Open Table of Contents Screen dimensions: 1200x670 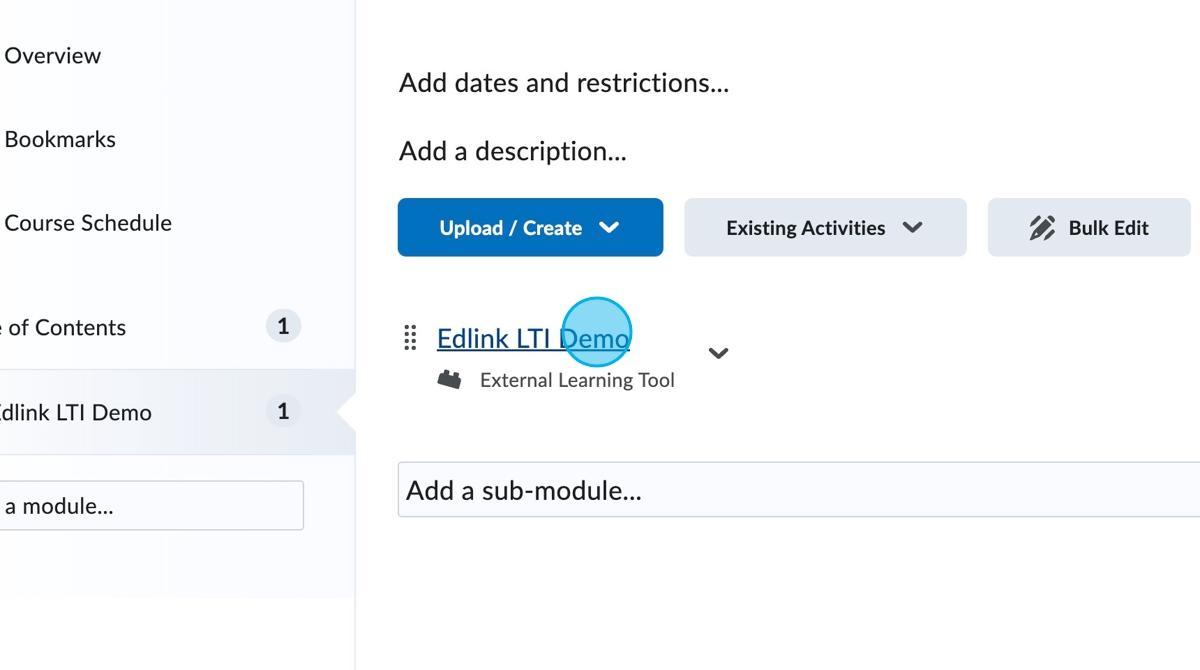pyautogui.click(x=65, y=327)
